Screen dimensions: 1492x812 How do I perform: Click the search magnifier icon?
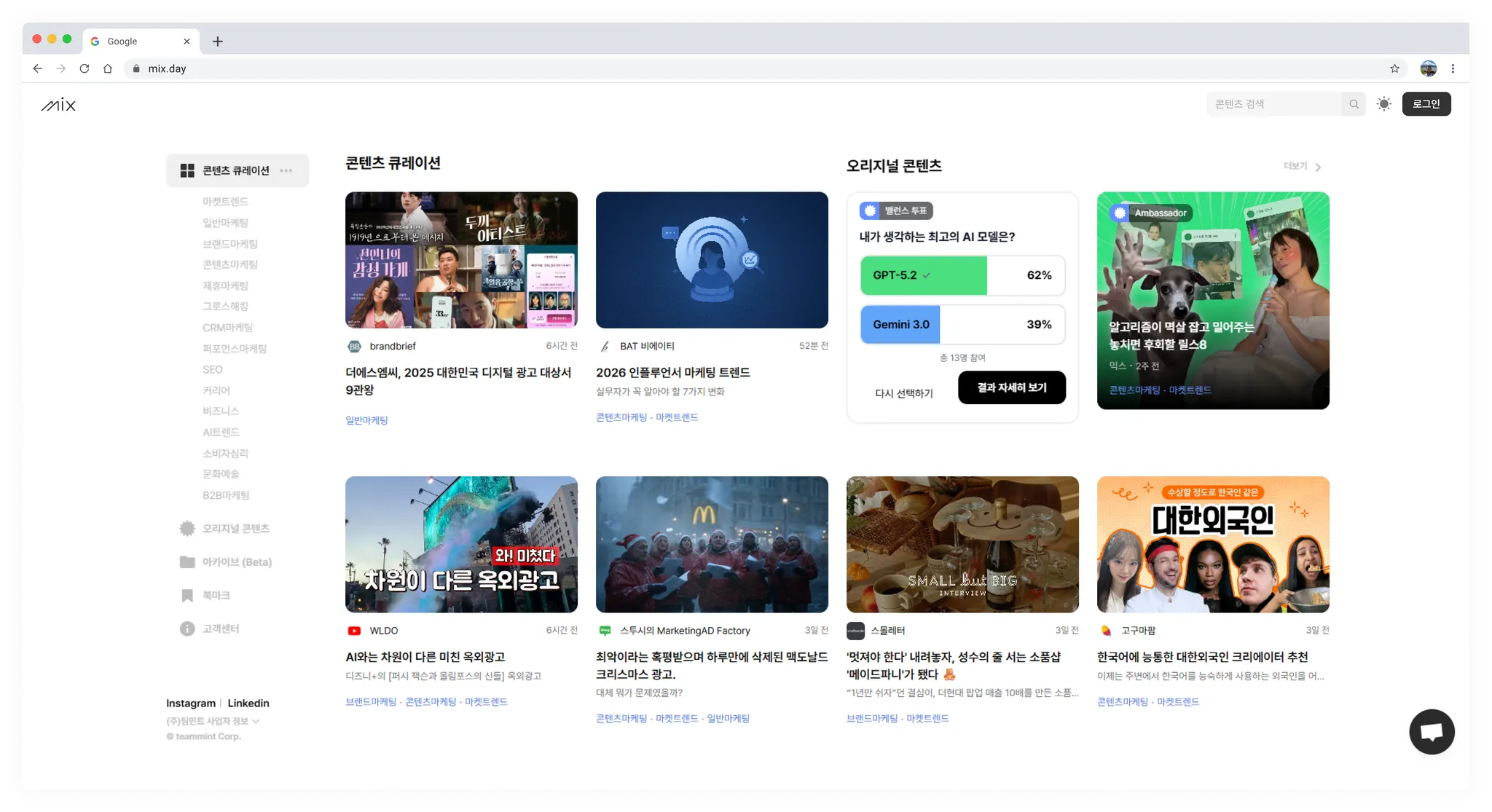pos(1354,104)
